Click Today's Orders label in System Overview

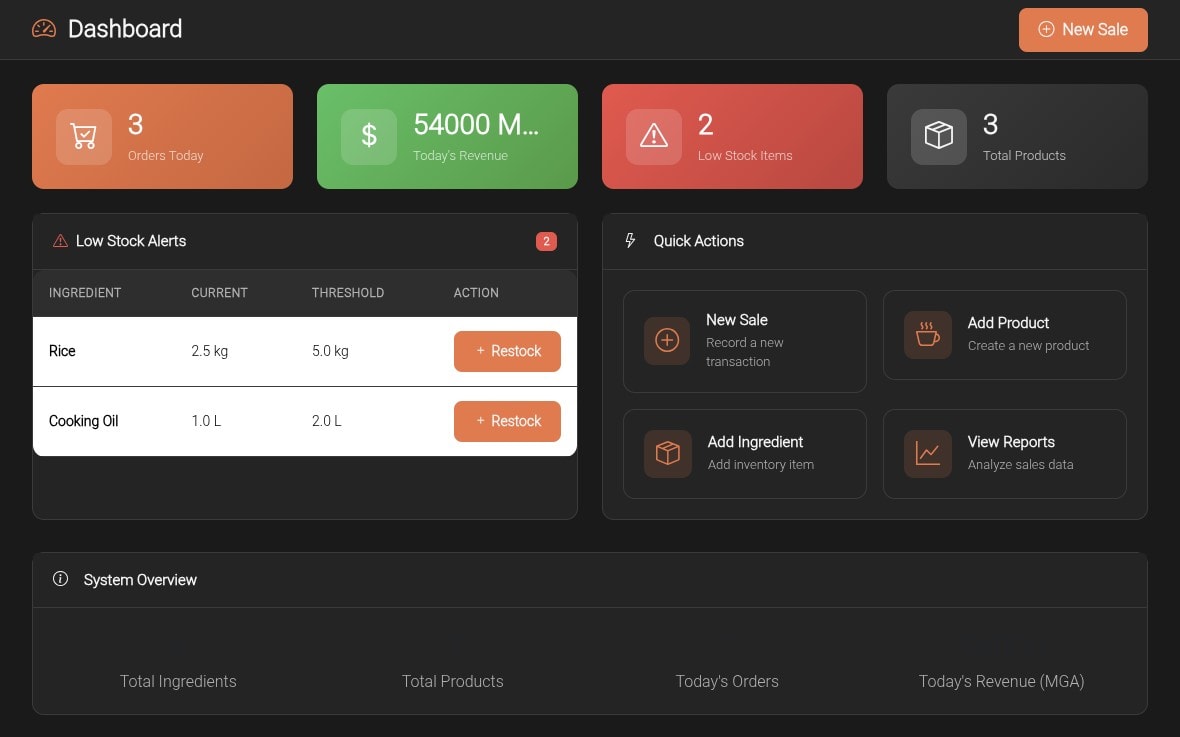pos(727,681)
